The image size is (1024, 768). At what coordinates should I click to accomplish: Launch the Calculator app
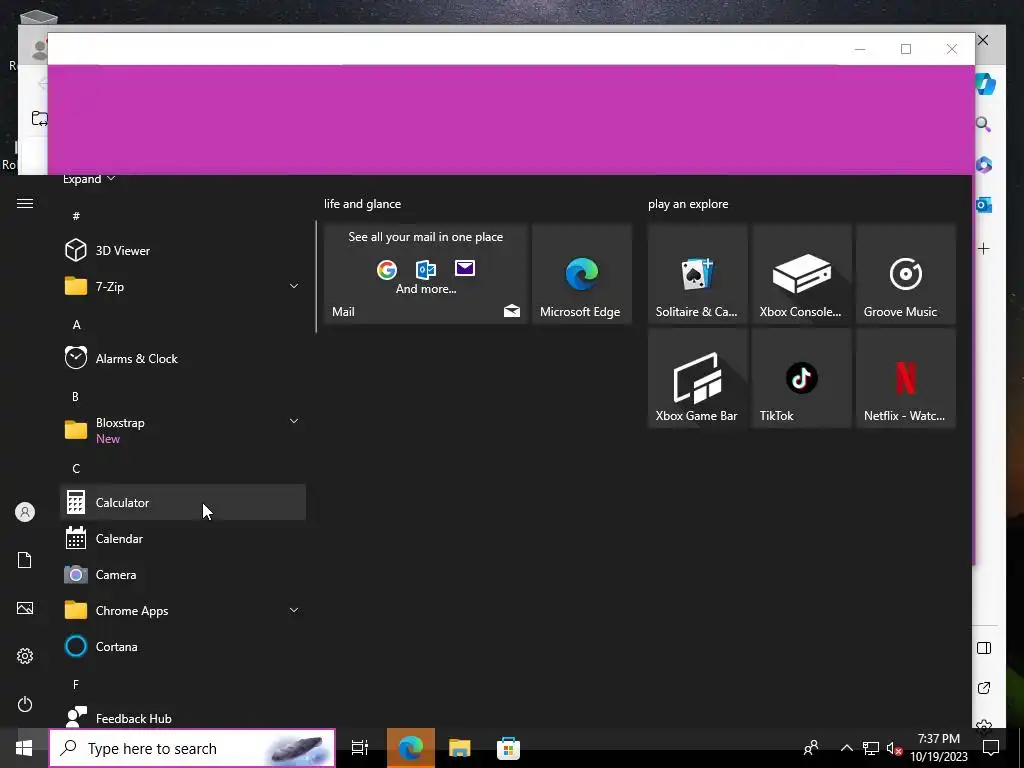(x=183, y=502)
